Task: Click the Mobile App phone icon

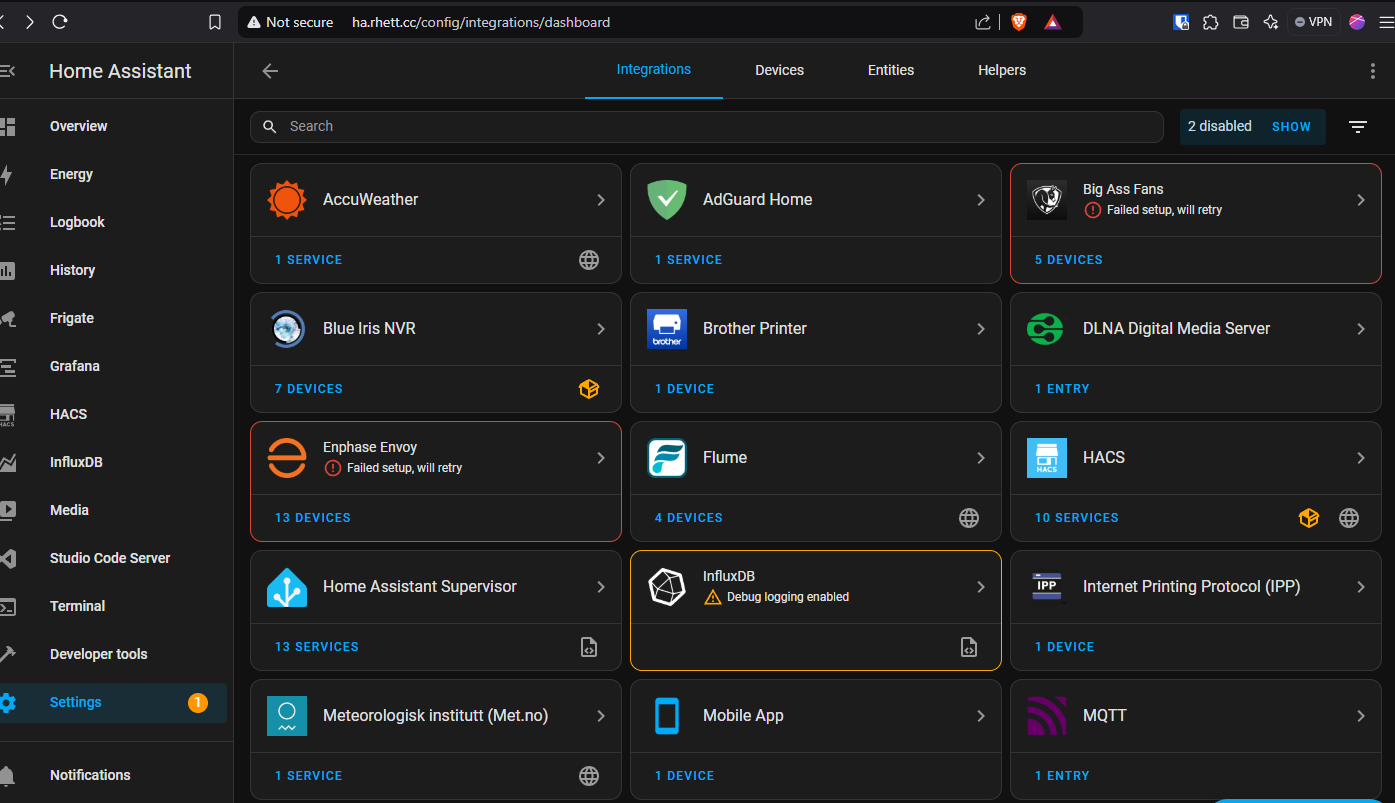Action: [667, 716]
